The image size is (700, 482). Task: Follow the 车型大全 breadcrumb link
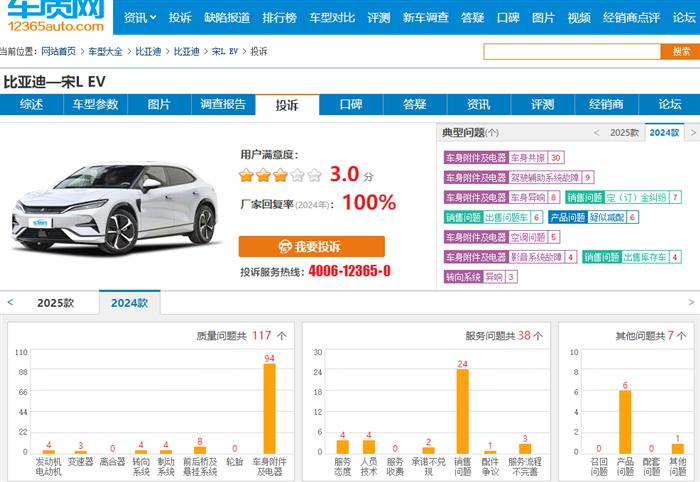(x=105, y=51)
